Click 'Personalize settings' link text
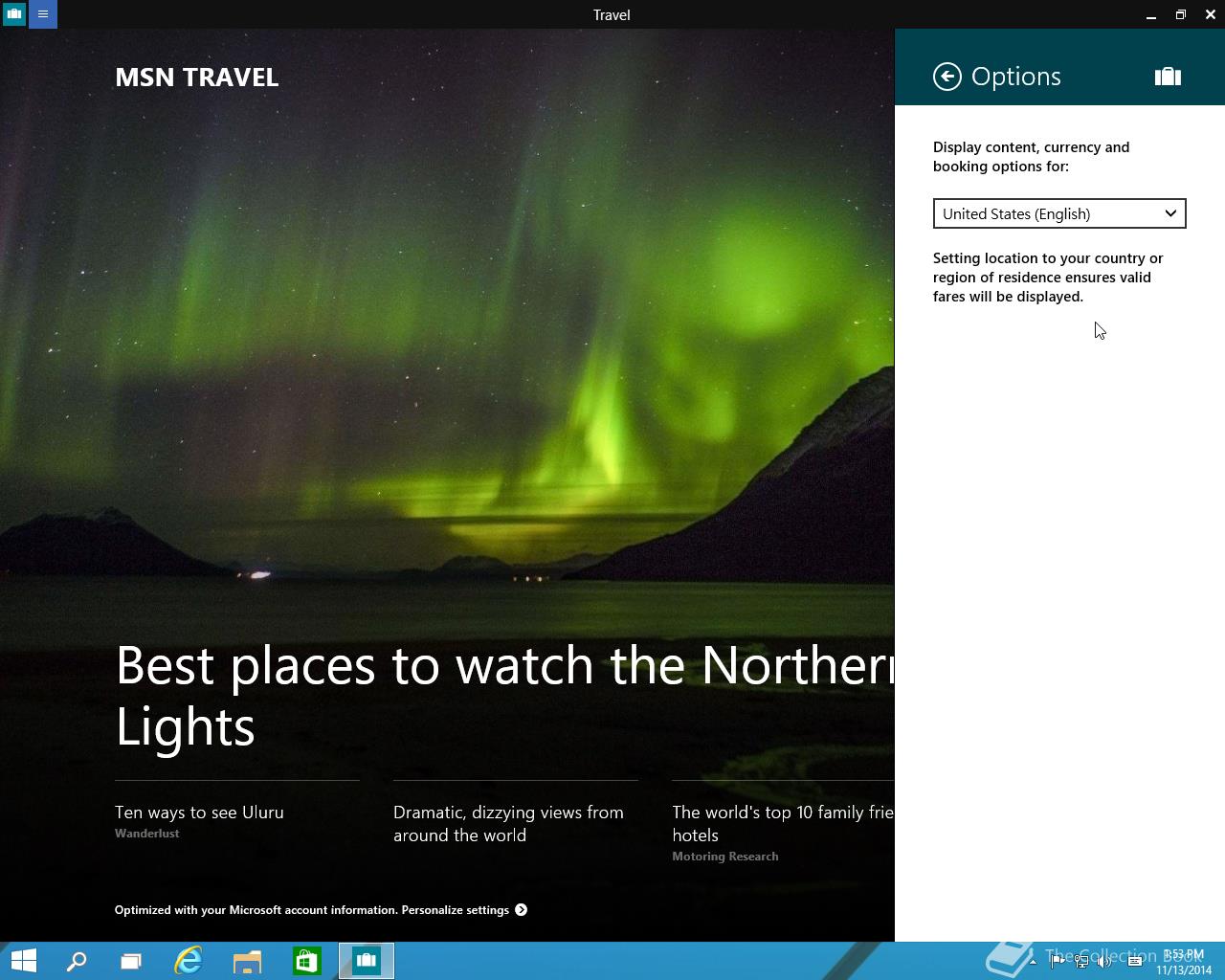 pyautogui.click(x=455, y=910)
